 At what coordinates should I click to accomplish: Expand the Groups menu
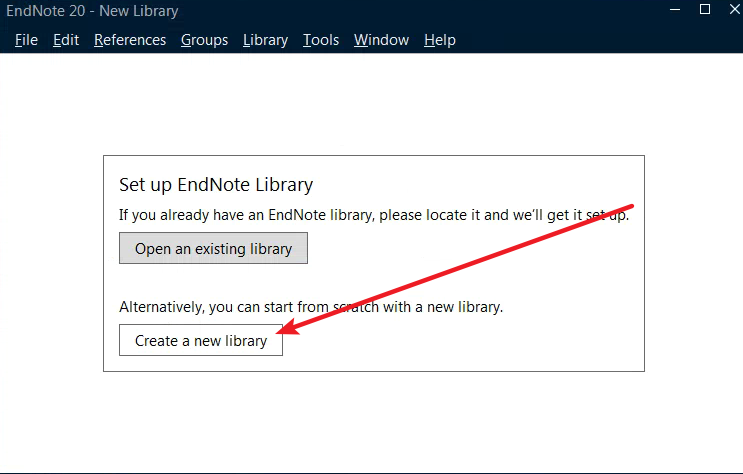pyautogui.click(x=204, y=40)
